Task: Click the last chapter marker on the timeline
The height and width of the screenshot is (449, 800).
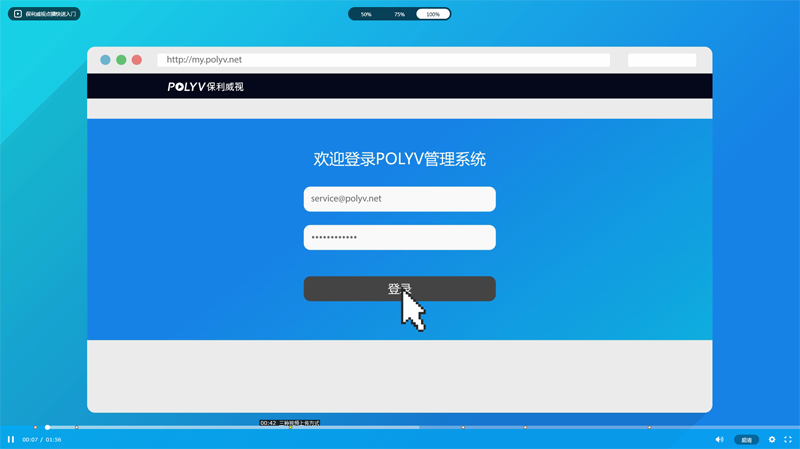Action: (650, 428)
